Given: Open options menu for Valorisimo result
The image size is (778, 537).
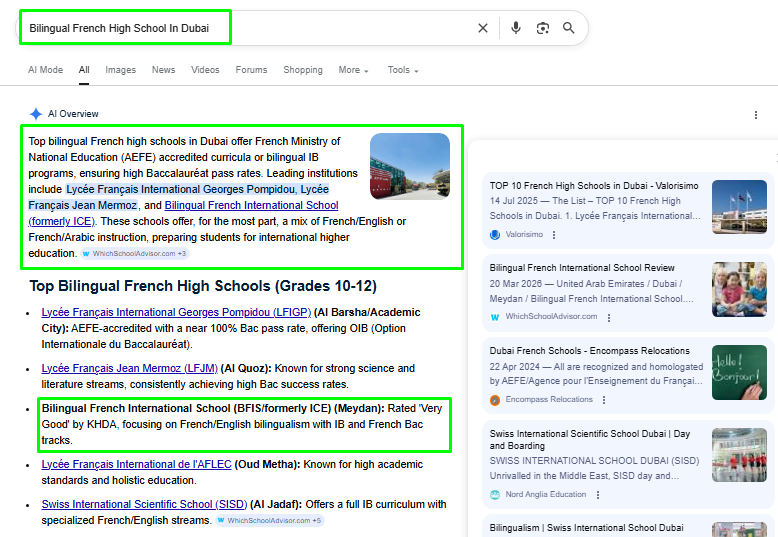Looking at the screenshot, I should click(x=554, y=235).
